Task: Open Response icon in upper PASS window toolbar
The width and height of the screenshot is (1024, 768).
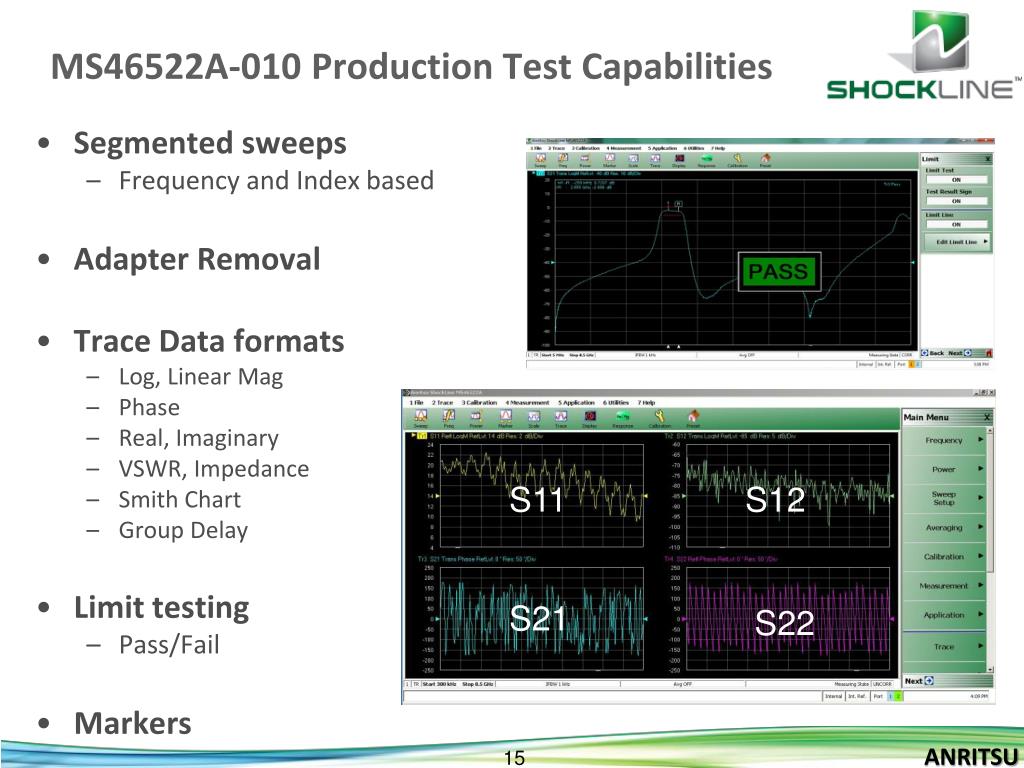Action: (x=707, y=161)
